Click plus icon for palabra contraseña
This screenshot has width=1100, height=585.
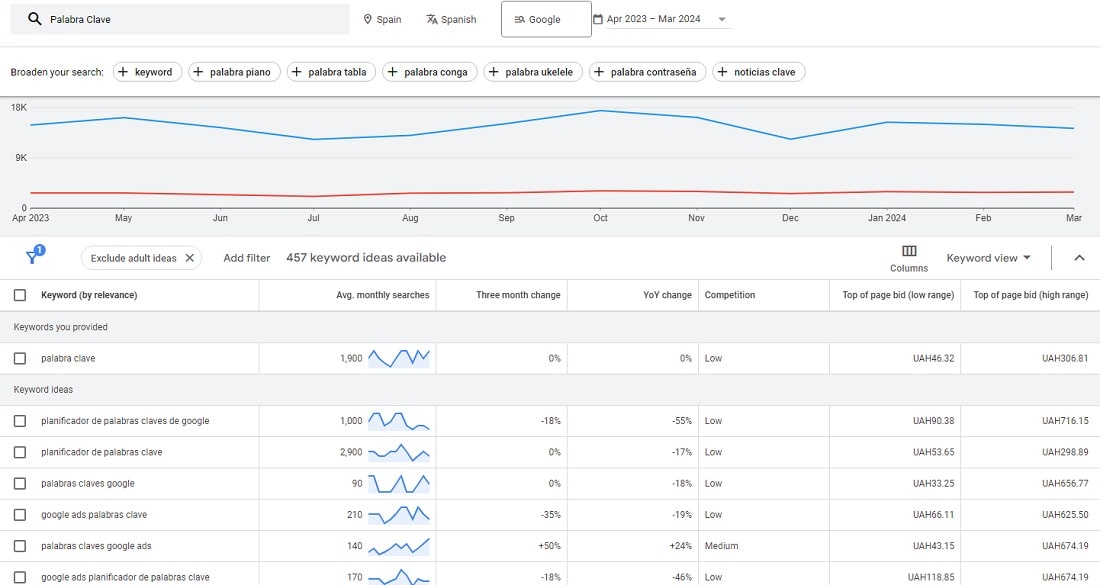click(599, 72)
